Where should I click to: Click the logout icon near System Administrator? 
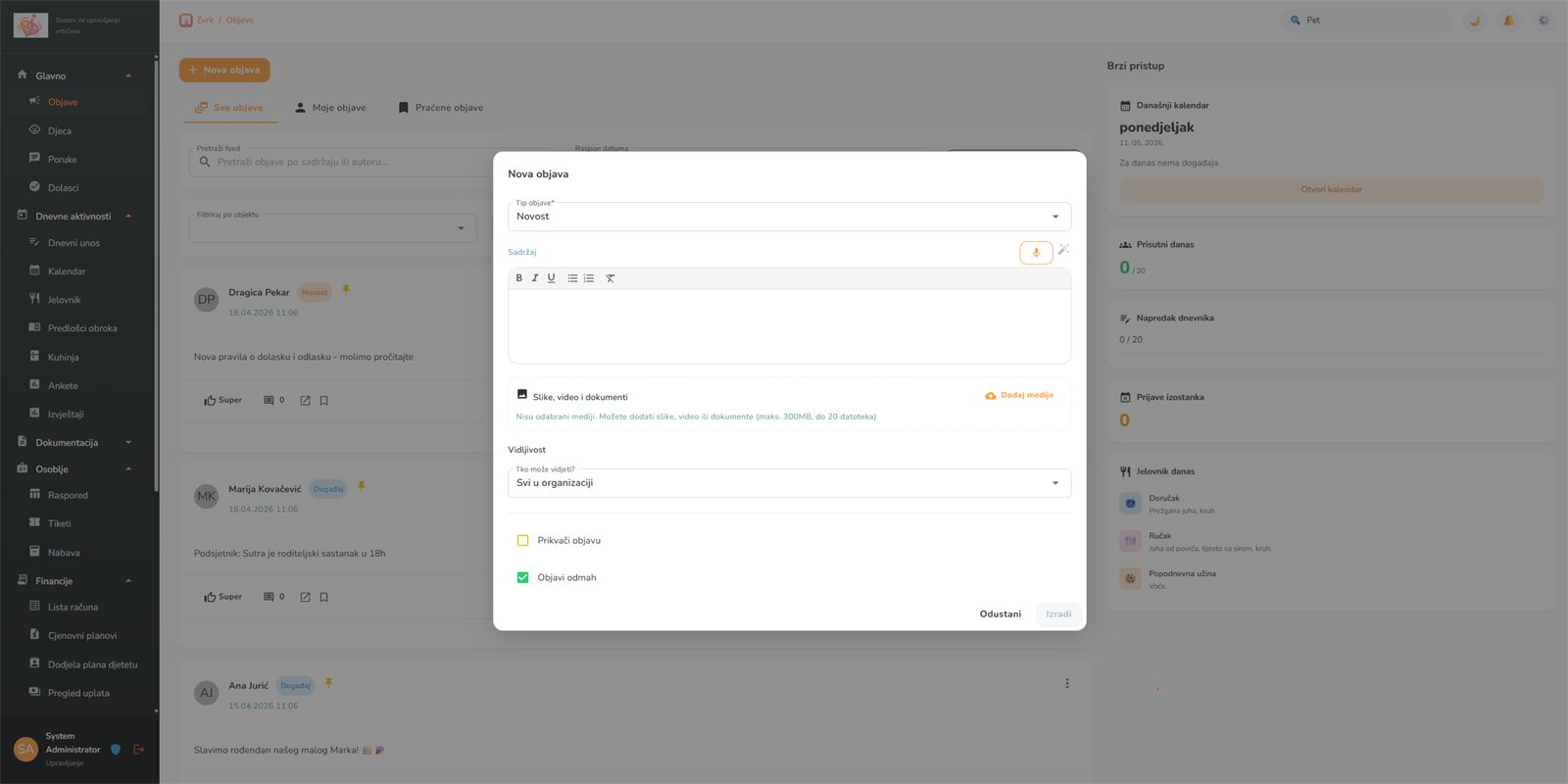[139, 750]
